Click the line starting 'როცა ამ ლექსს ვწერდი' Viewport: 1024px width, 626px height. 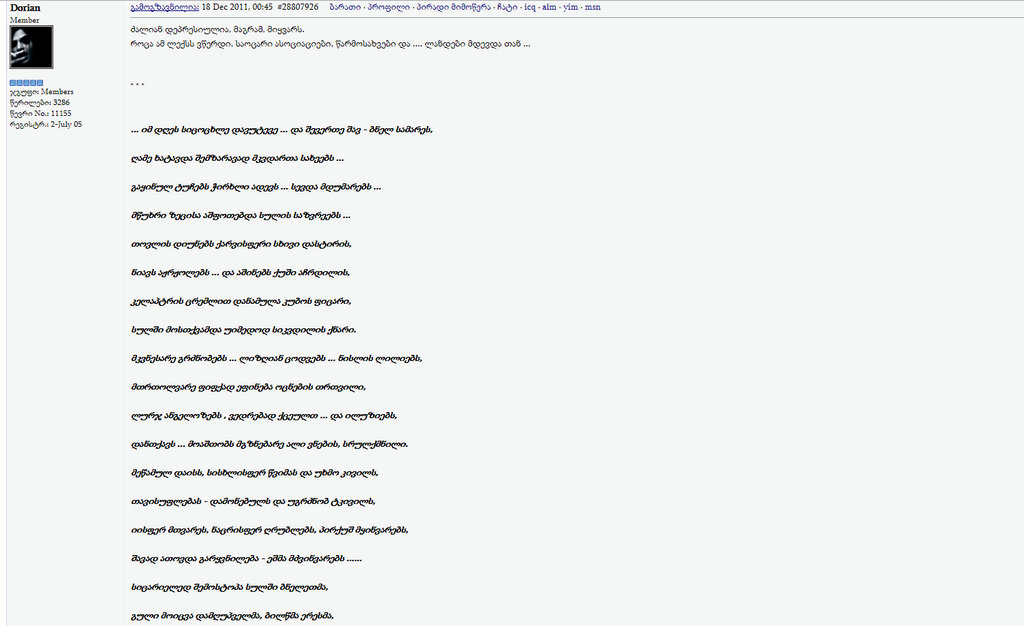pos(330,44)
